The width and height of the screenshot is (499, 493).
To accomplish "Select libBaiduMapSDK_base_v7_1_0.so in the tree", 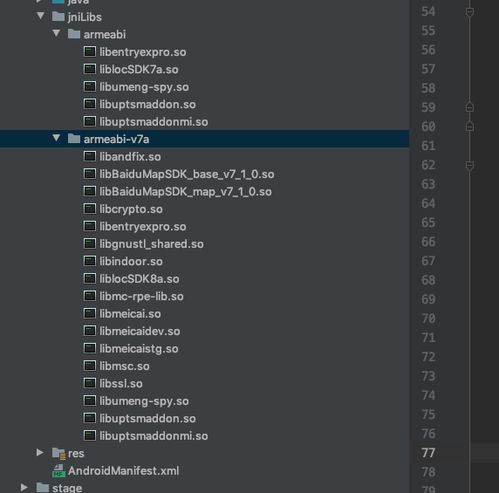I will (x=187, y=174).
